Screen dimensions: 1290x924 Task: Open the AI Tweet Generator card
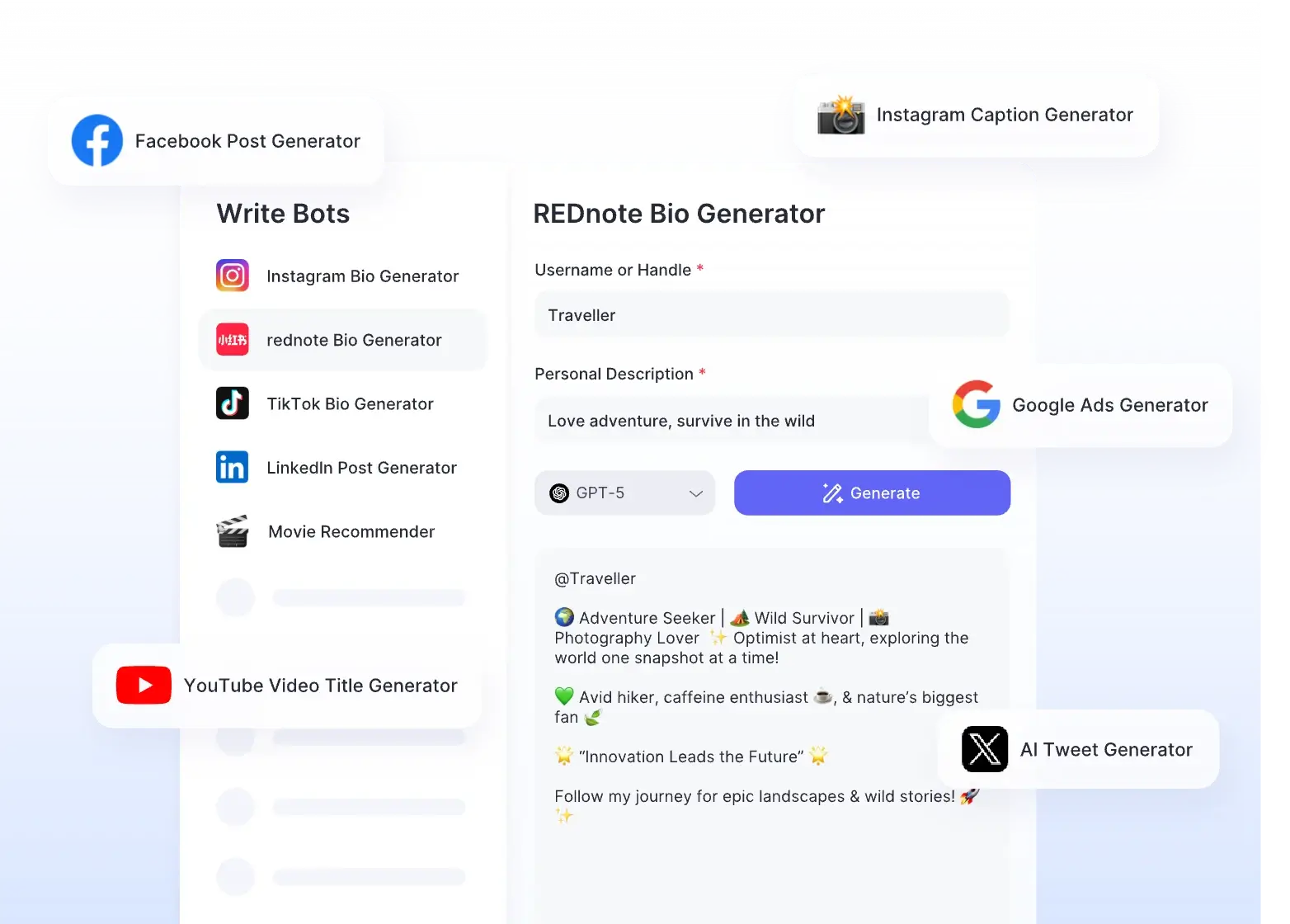(1078, 749)
